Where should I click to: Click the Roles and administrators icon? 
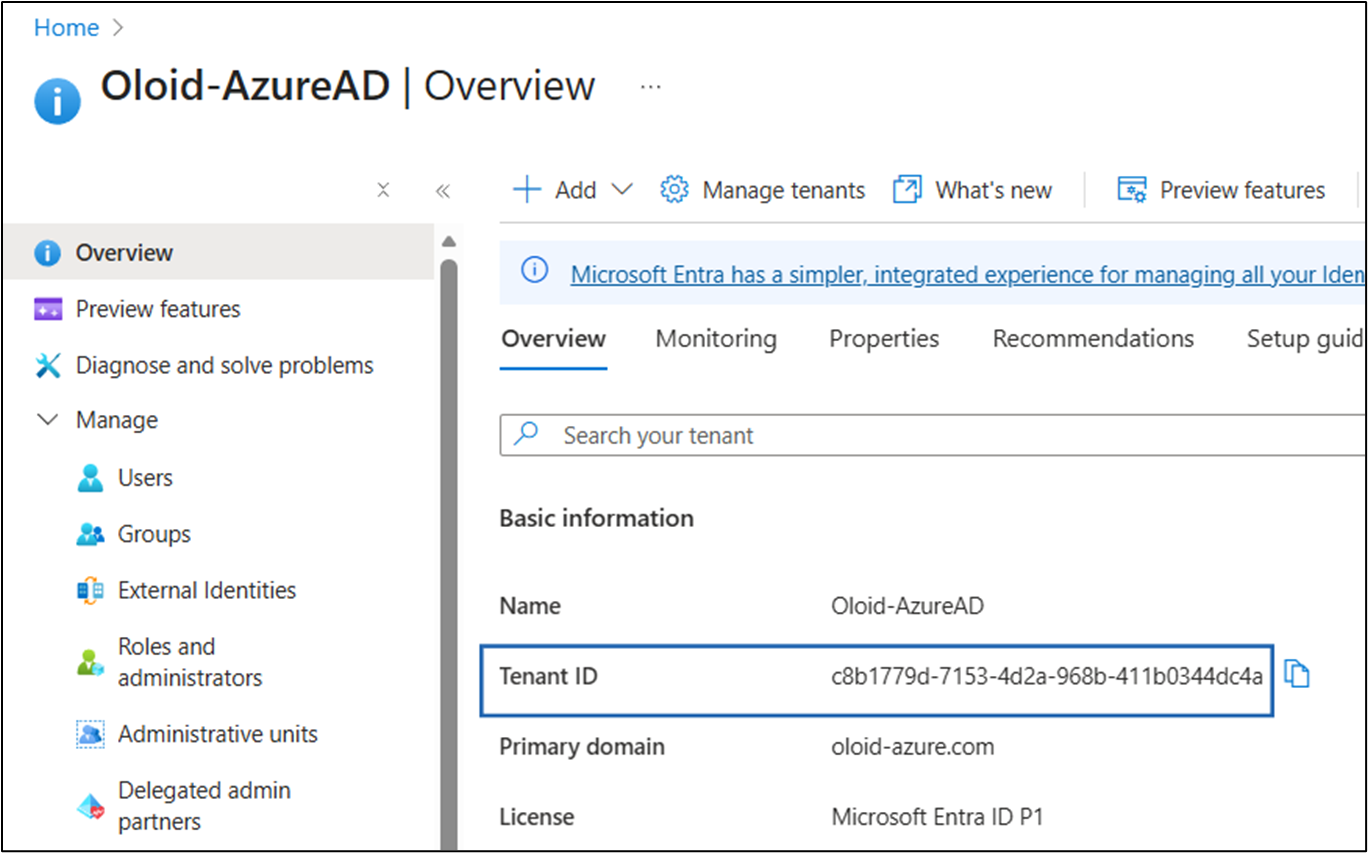coord(90,662)
